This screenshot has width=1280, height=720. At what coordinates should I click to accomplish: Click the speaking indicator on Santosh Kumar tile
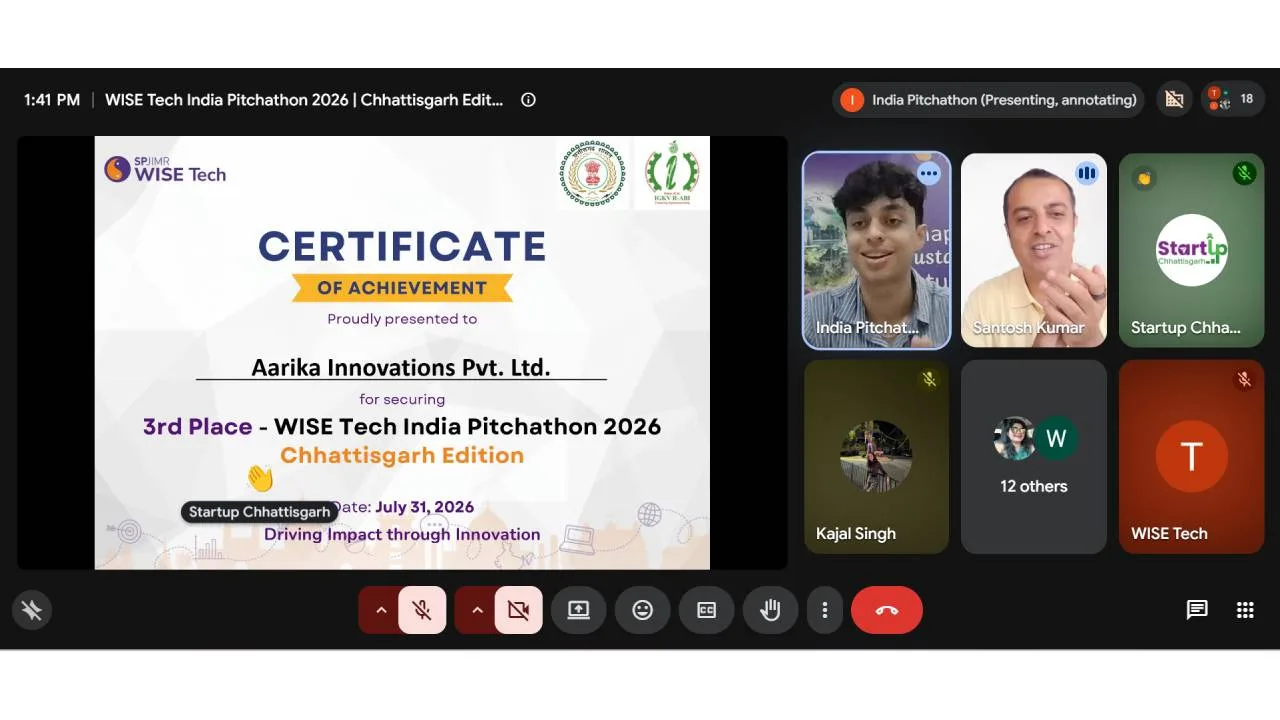[1086, 173]
